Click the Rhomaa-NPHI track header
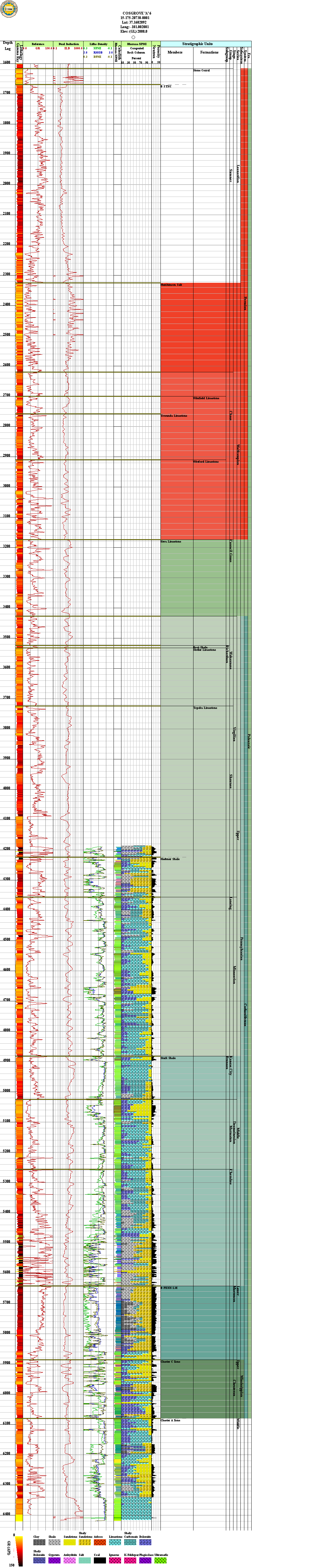This screenshot has width=327, height=1568. click(x=137, y=44)
